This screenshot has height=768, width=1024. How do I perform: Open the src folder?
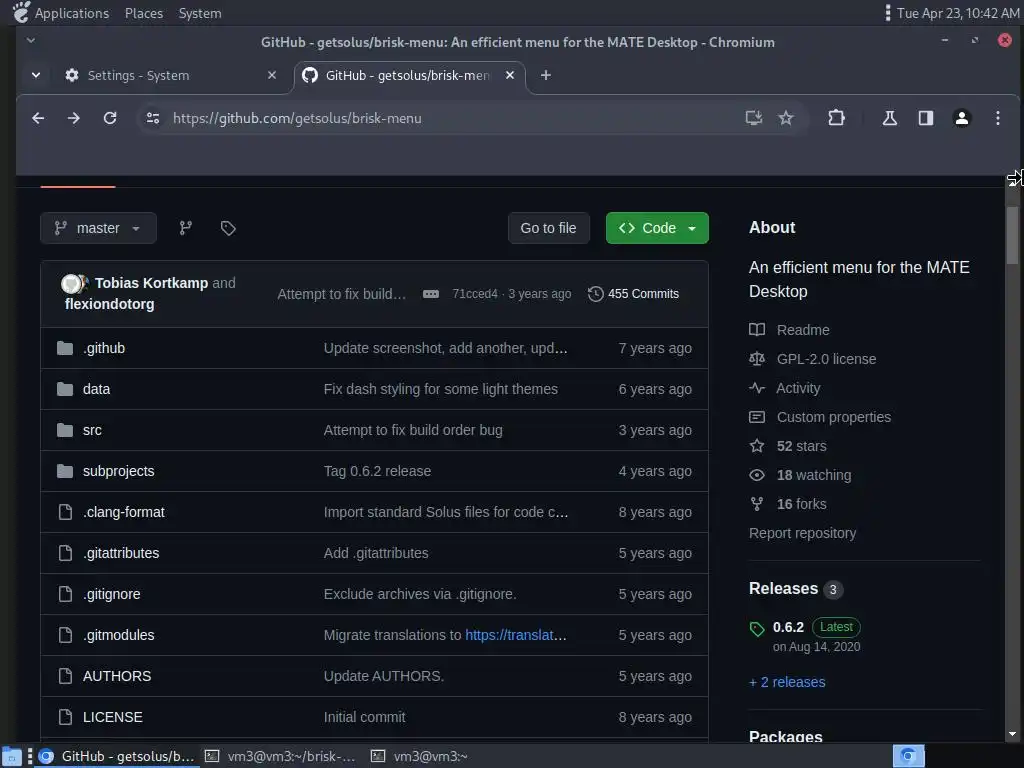tap(92, 430)
